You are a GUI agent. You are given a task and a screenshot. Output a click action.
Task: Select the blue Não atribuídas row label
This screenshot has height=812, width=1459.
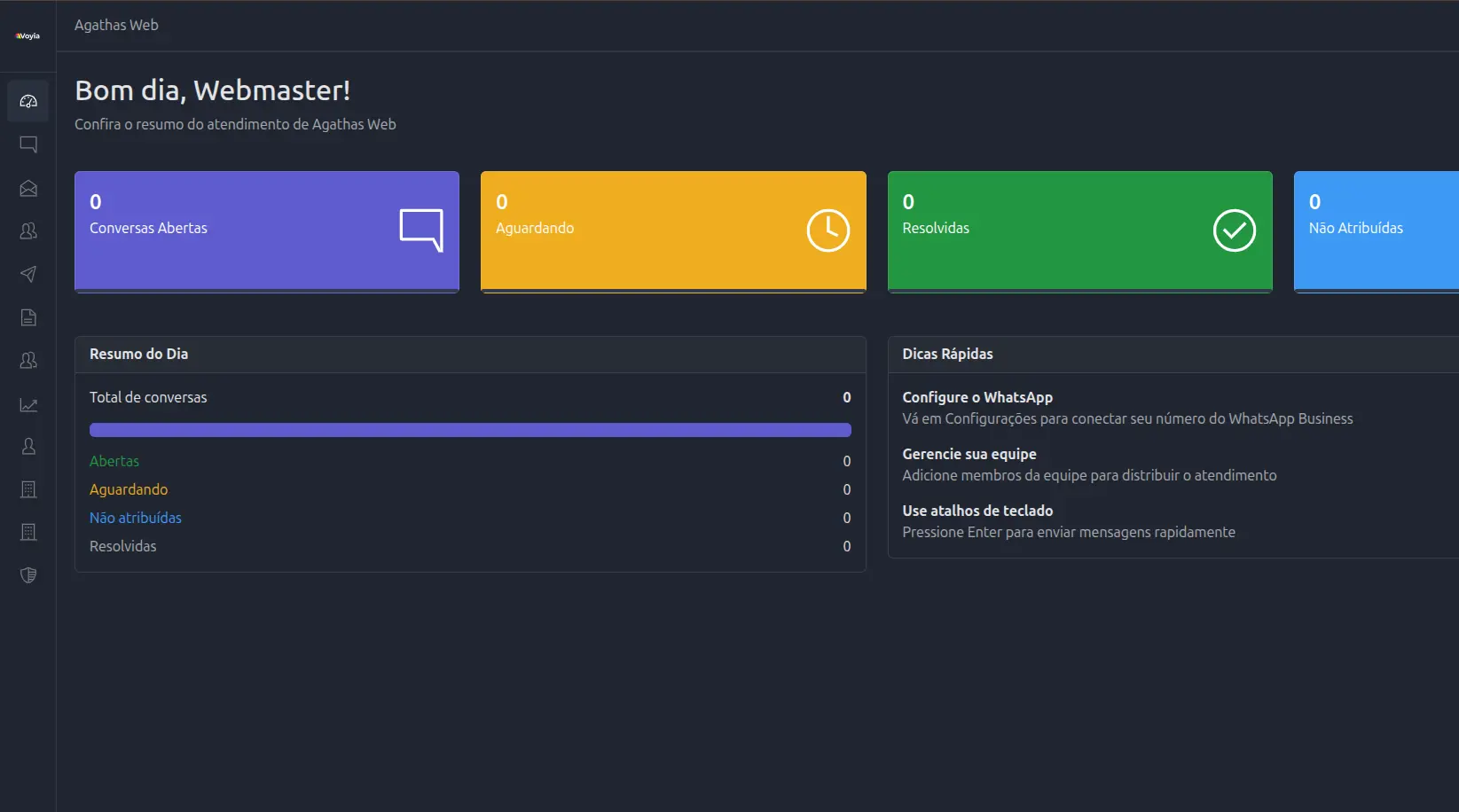click(136, 518)
